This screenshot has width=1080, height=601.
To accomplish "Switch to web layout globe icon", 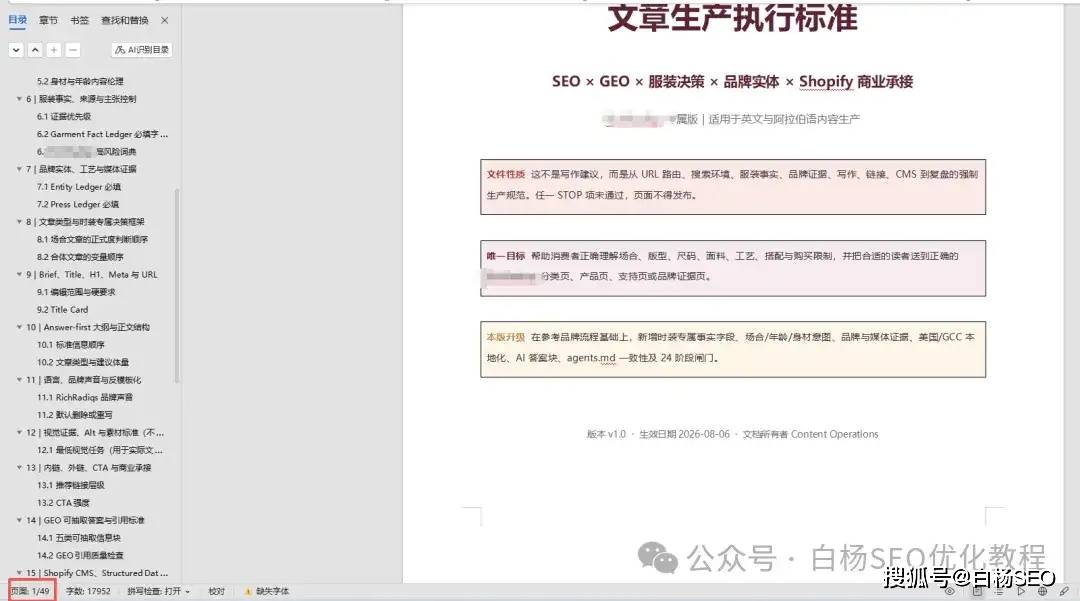I will (1042, 591).
